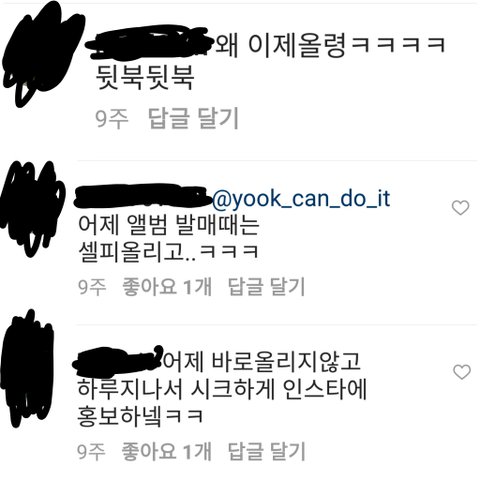The image size is (480, 480).
Task: Tap the heart on the 인스타에 홍보하넬 comment
Action: click(462, 372)
